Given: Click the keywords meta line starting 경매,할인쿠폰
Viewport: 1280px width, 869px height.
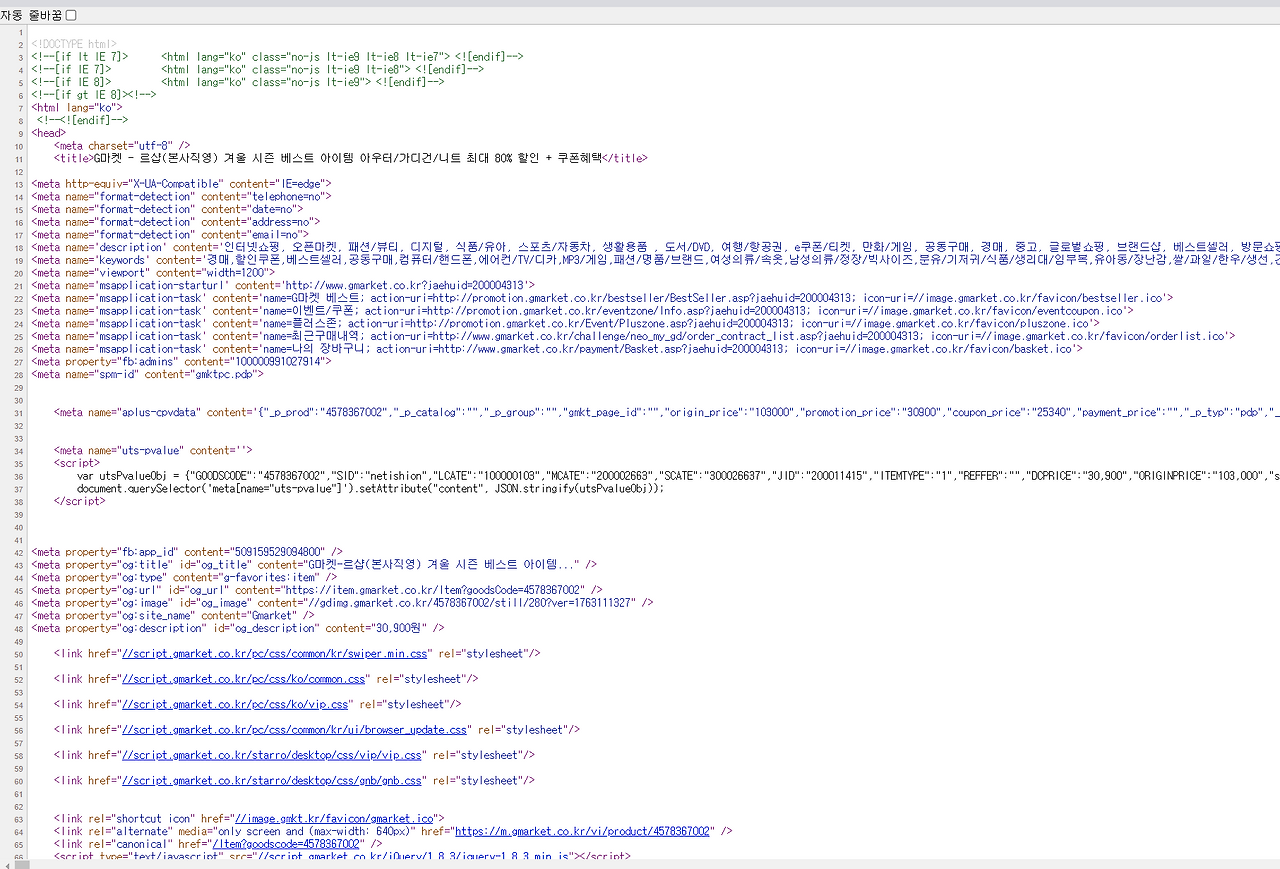Looking at the screenshot, I should [655, 259].
